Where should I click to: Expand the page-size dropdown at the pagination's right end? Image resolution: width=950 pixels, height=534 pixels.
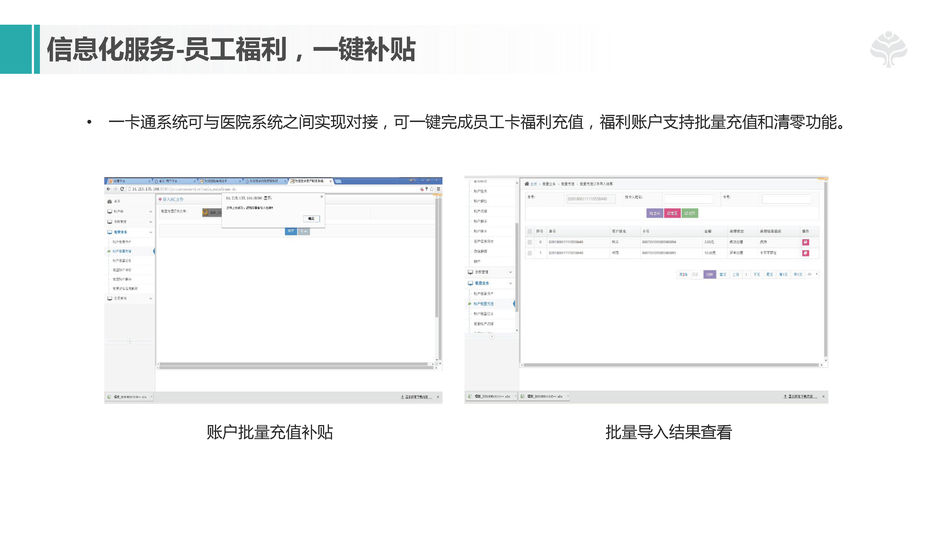tap(811, 273)
